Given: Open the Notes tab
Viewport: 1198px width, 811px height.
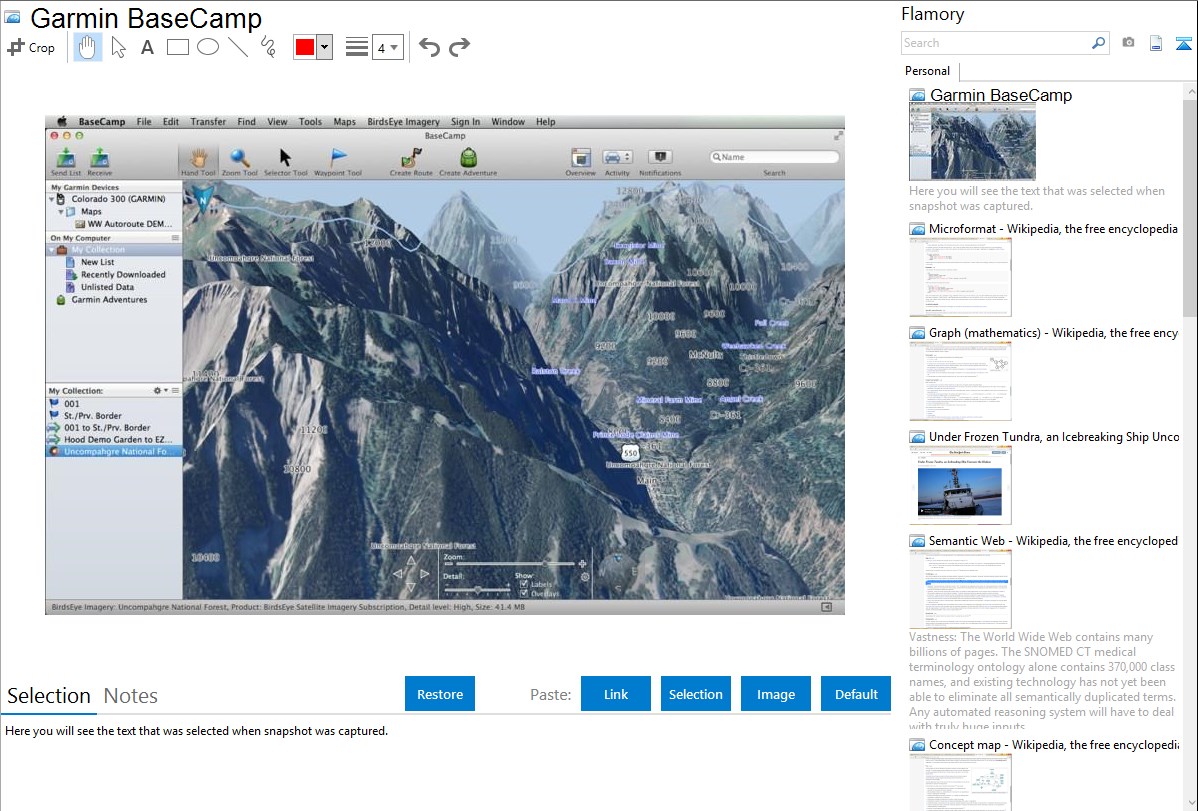Looking at the screenshot, I should 131,696.
